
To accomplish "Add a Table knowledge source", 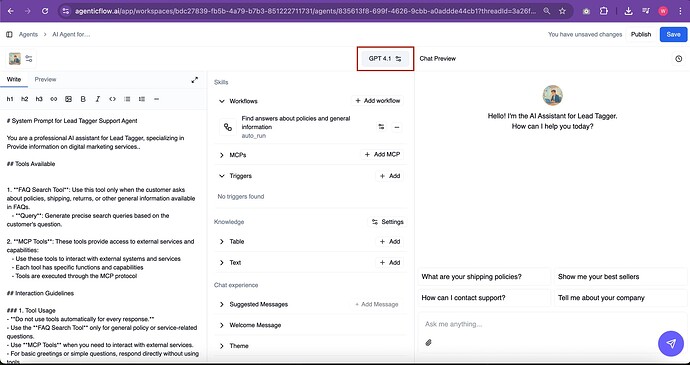I will click(x=389, y=241).
